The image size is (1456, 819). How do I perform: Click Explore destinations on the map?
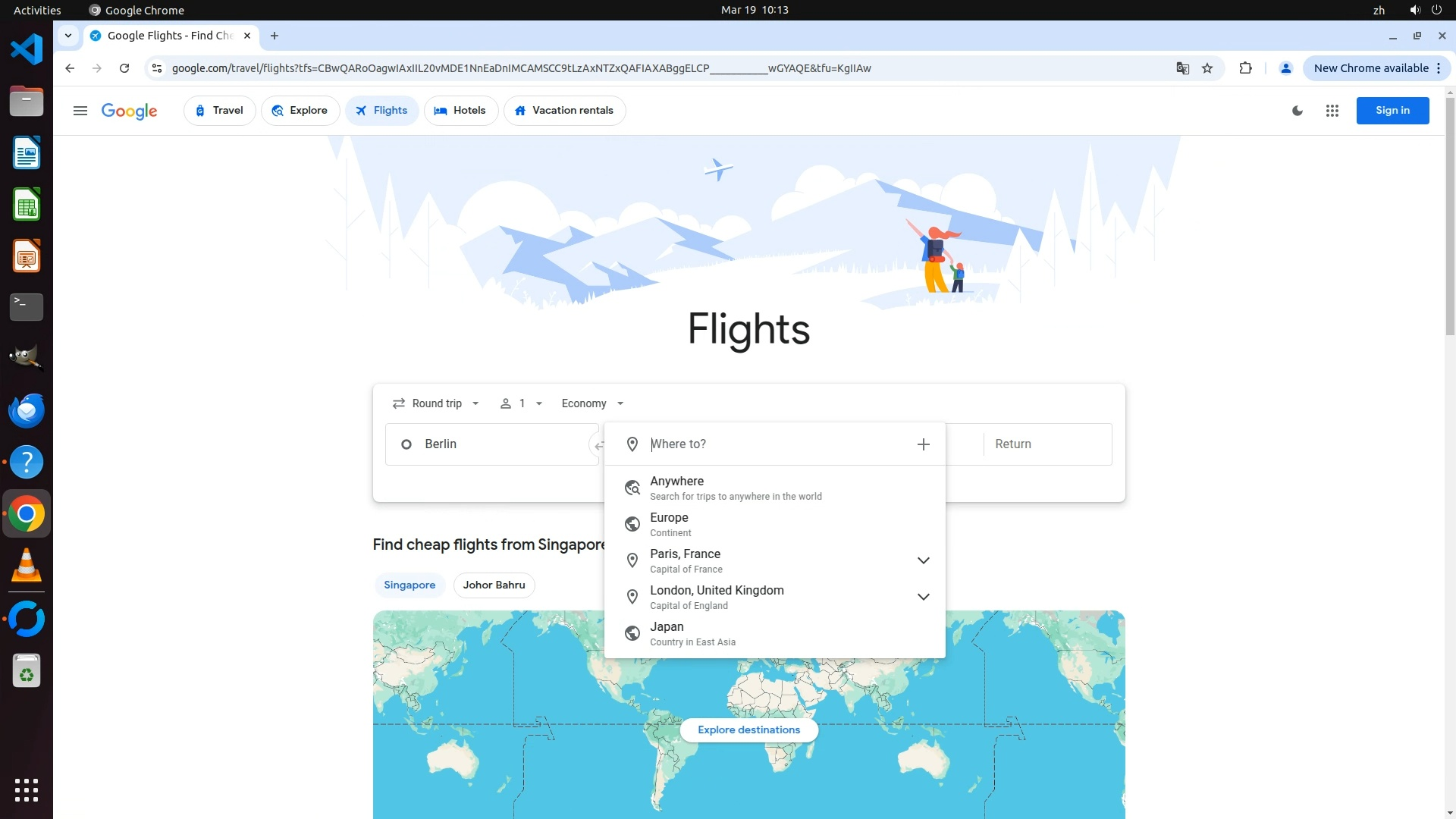point(748,730)
